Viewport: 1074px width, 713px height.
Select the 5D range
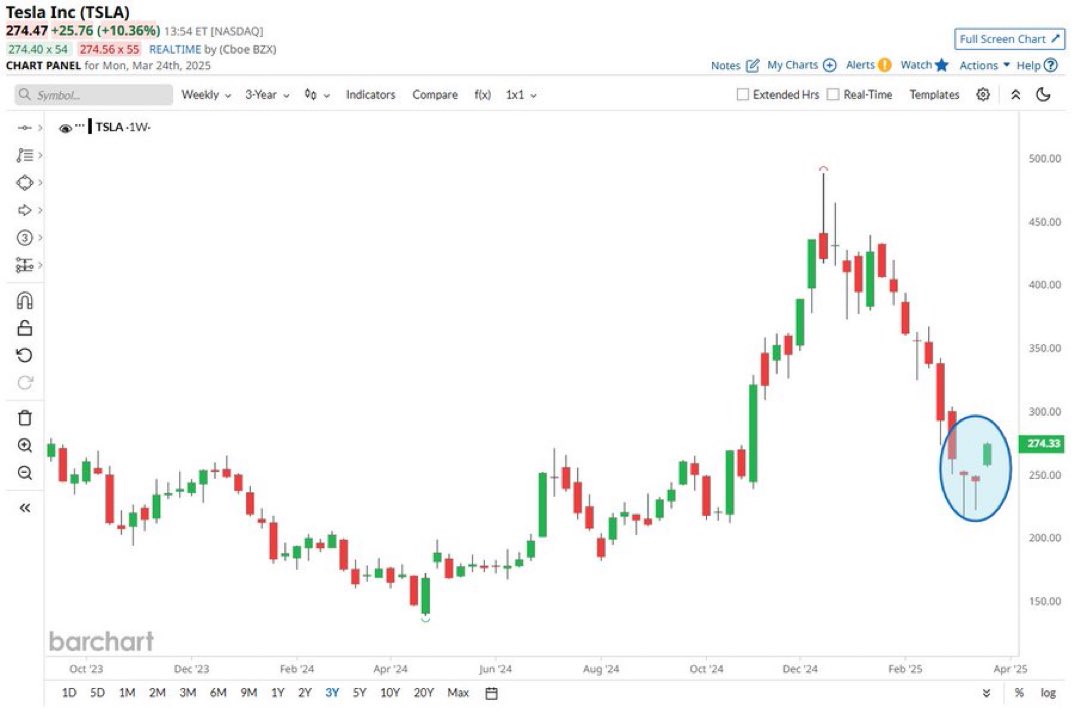click(x=97, y=693)
